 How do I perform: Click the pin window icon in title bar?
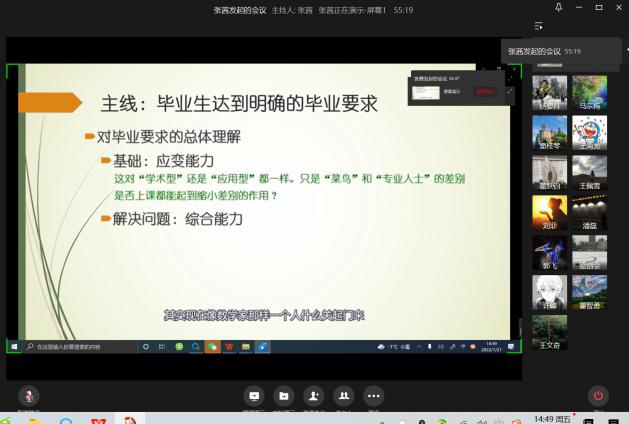pyautogui.click(x=559, y=7)
